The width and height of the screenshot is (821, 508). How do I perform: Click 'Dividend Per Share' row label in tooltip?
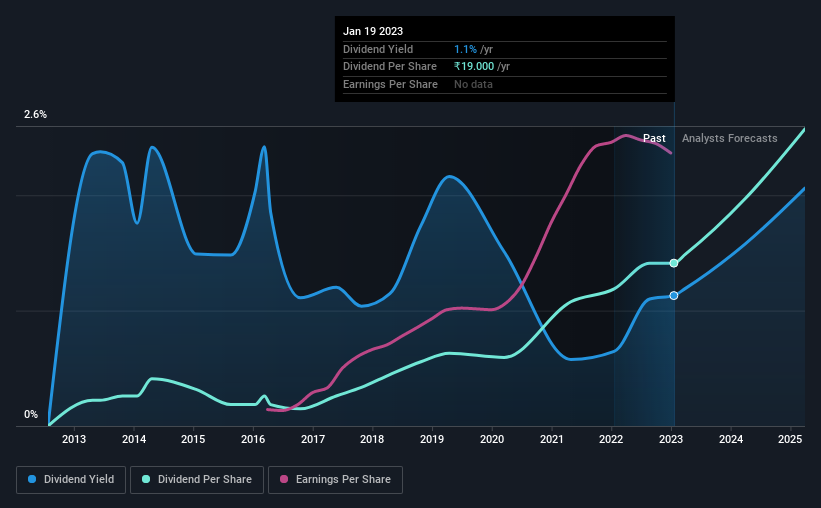[390, 67]
